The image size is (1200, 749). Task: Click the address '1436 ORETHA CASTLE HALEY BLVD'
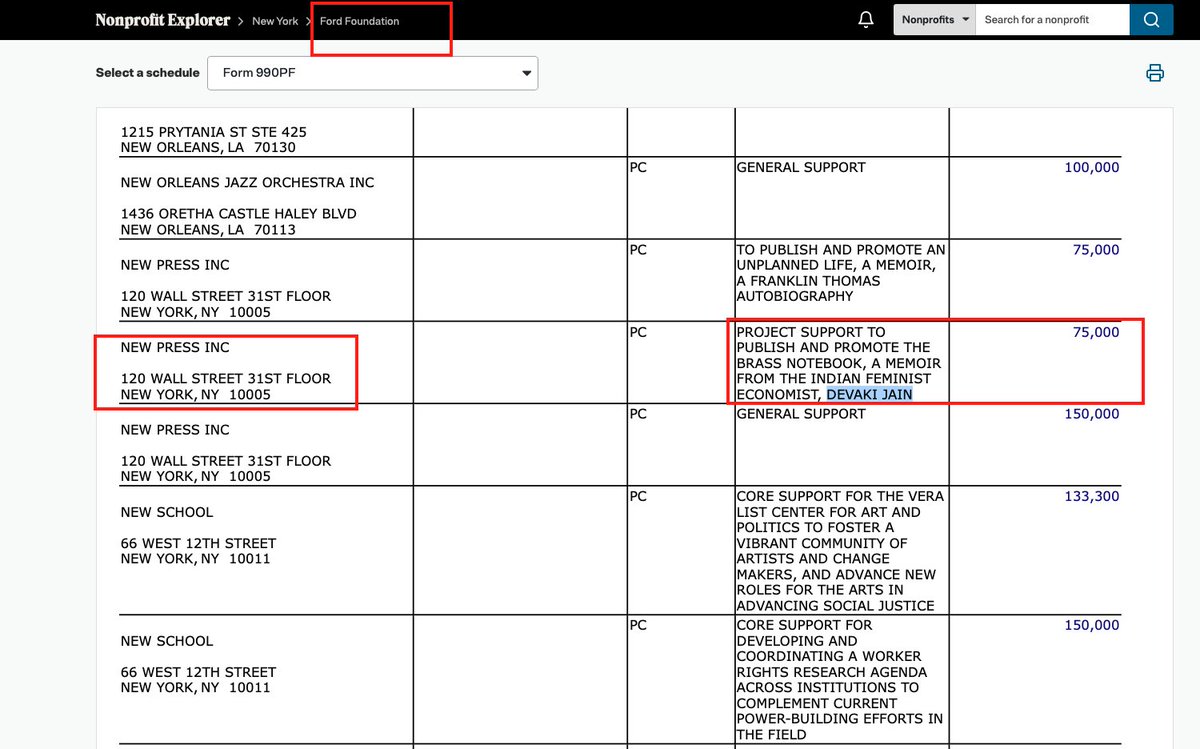pos(238,214)
